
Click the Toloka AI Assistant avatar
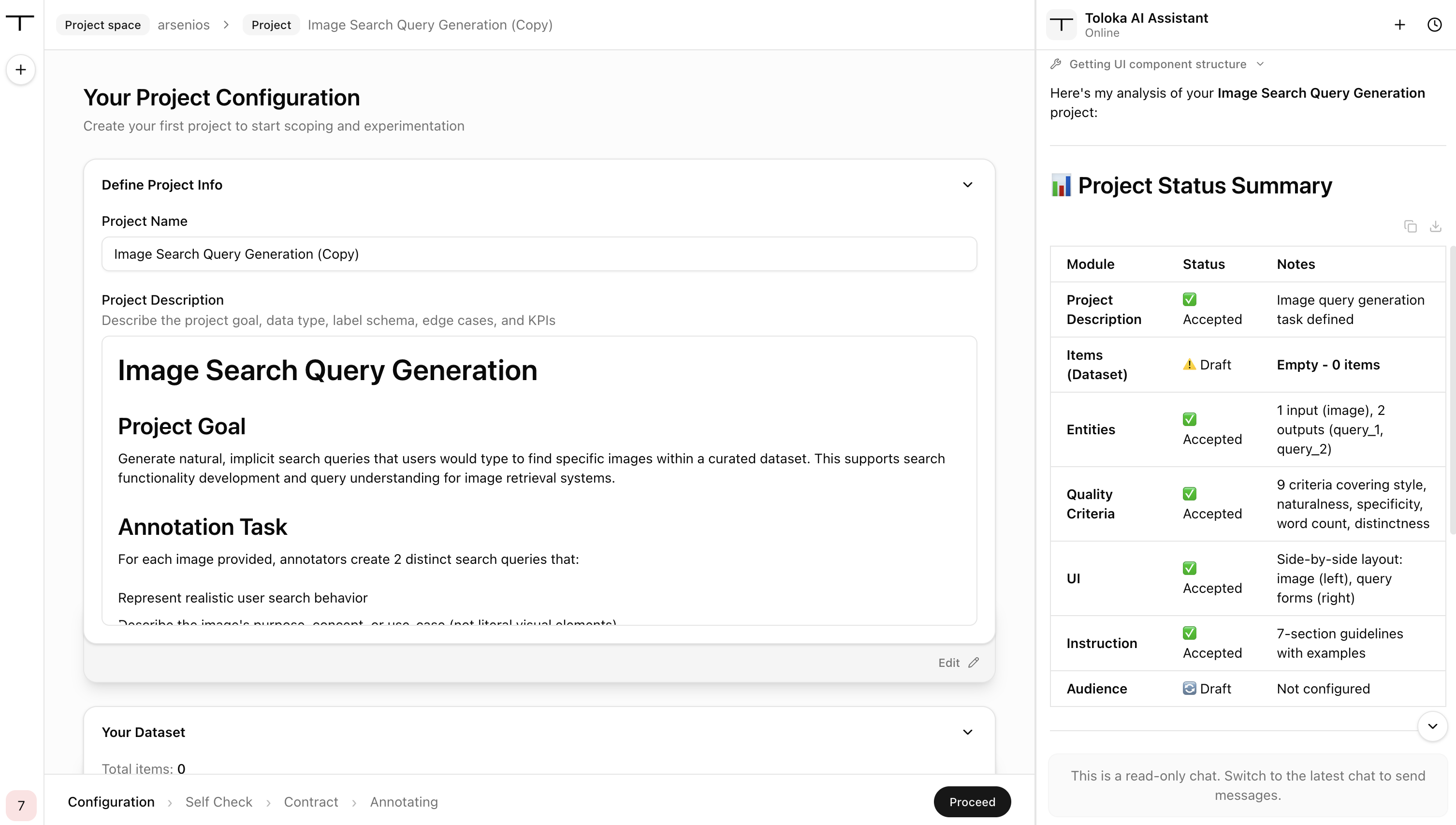point(1061,24)
